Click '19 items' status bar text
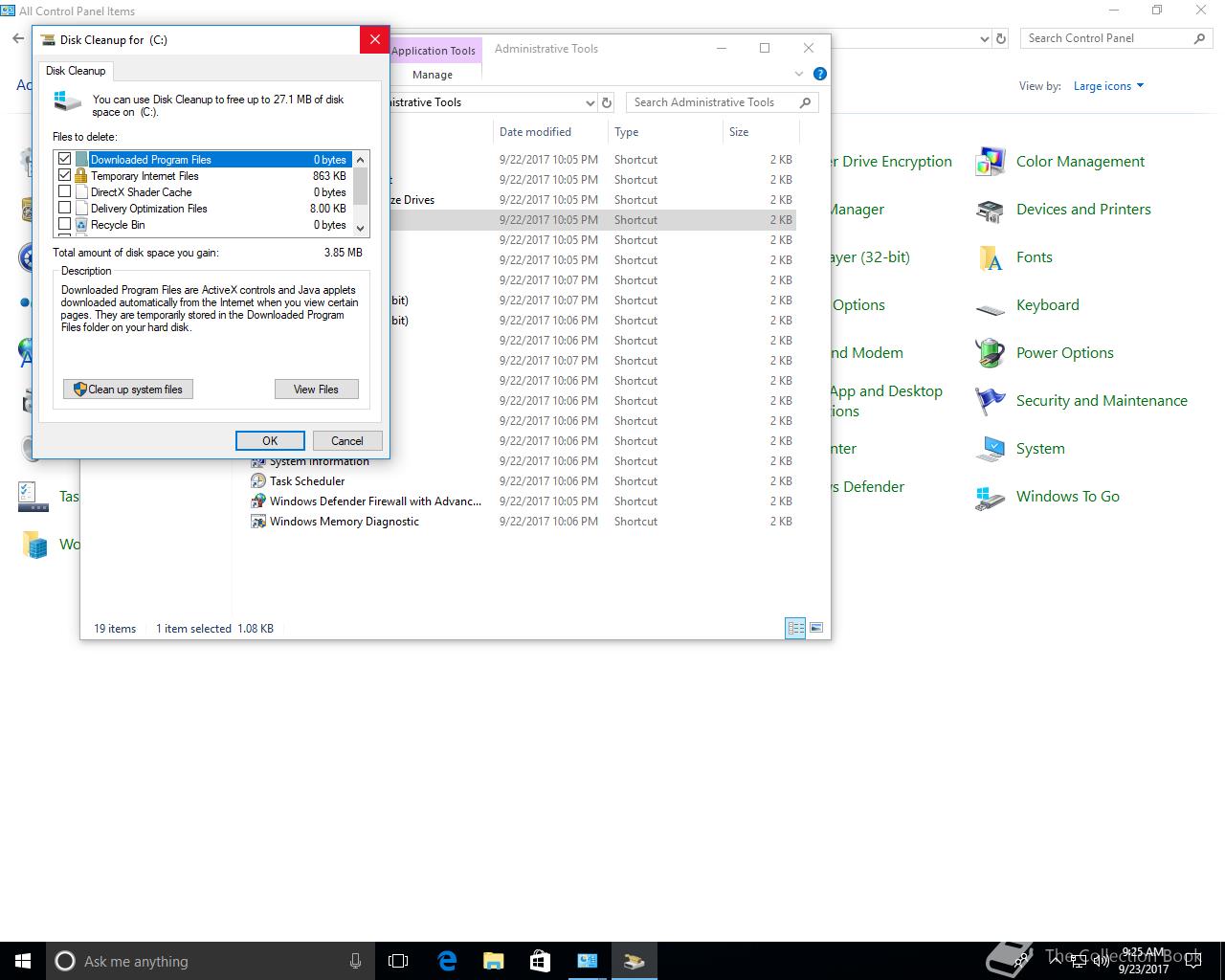1225x980 pixels. [115, 629]
